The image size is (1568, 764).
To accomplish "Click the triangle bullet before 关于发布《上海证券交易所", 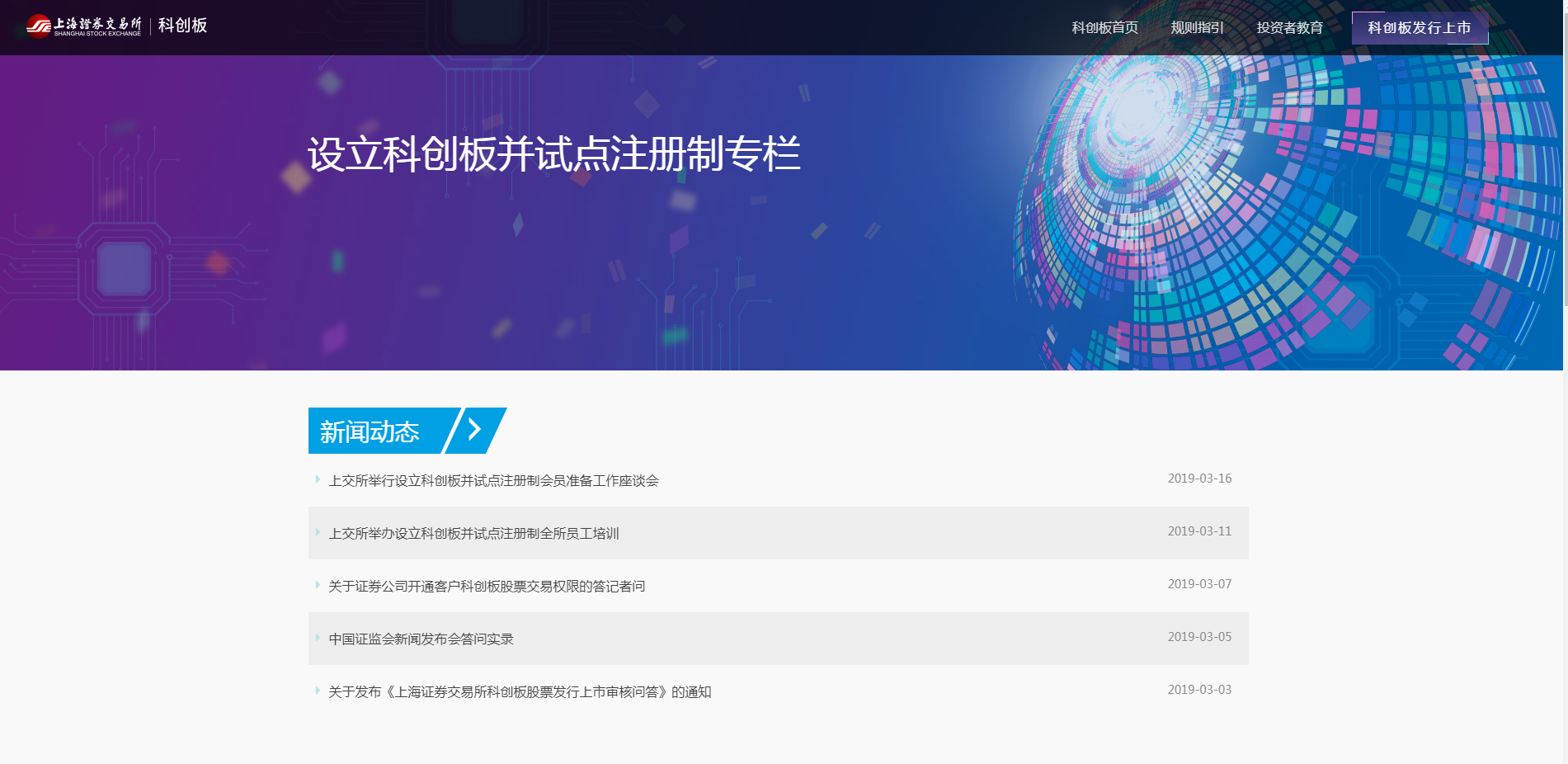I will click(318, 691).
